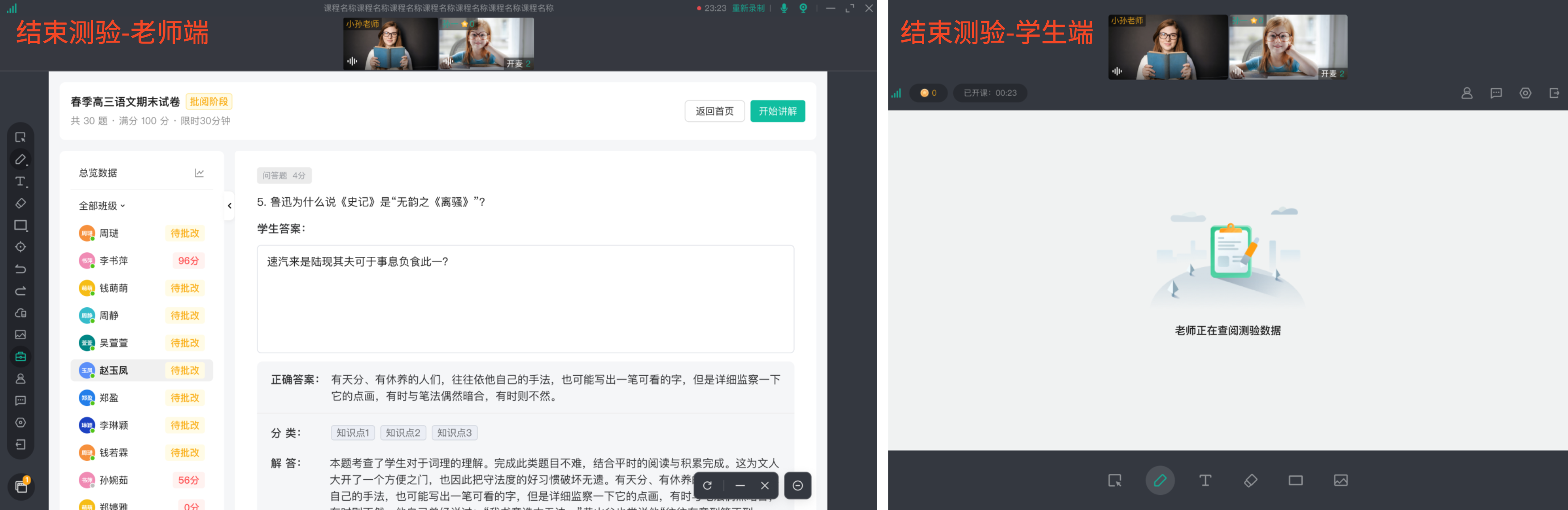Click the 批阅阶段 status badge
Image resolution: width=1568 pixels, height=510 pixels.
[x=209, y=102]
